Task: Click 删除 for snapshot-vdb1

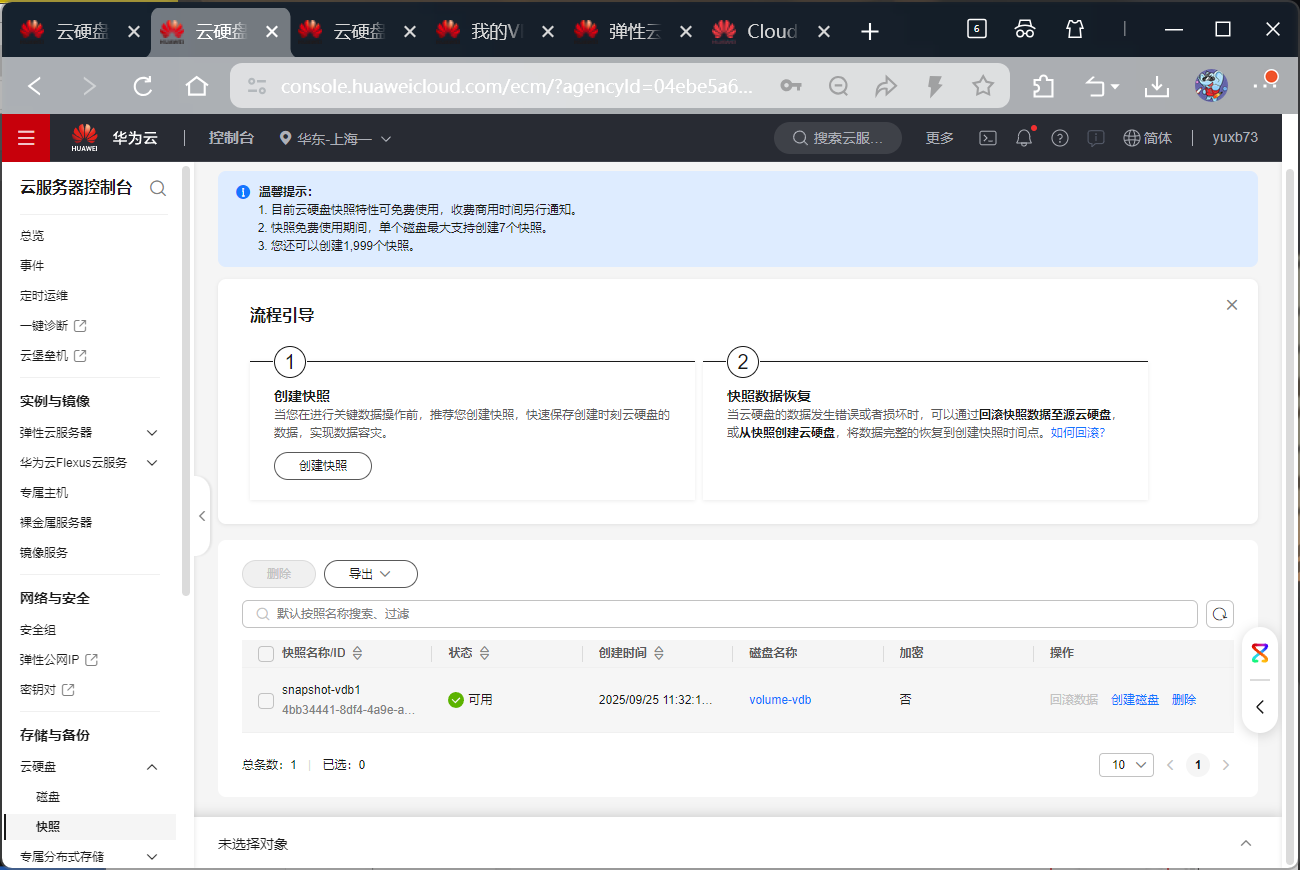Action: [x=1184, y=700]
